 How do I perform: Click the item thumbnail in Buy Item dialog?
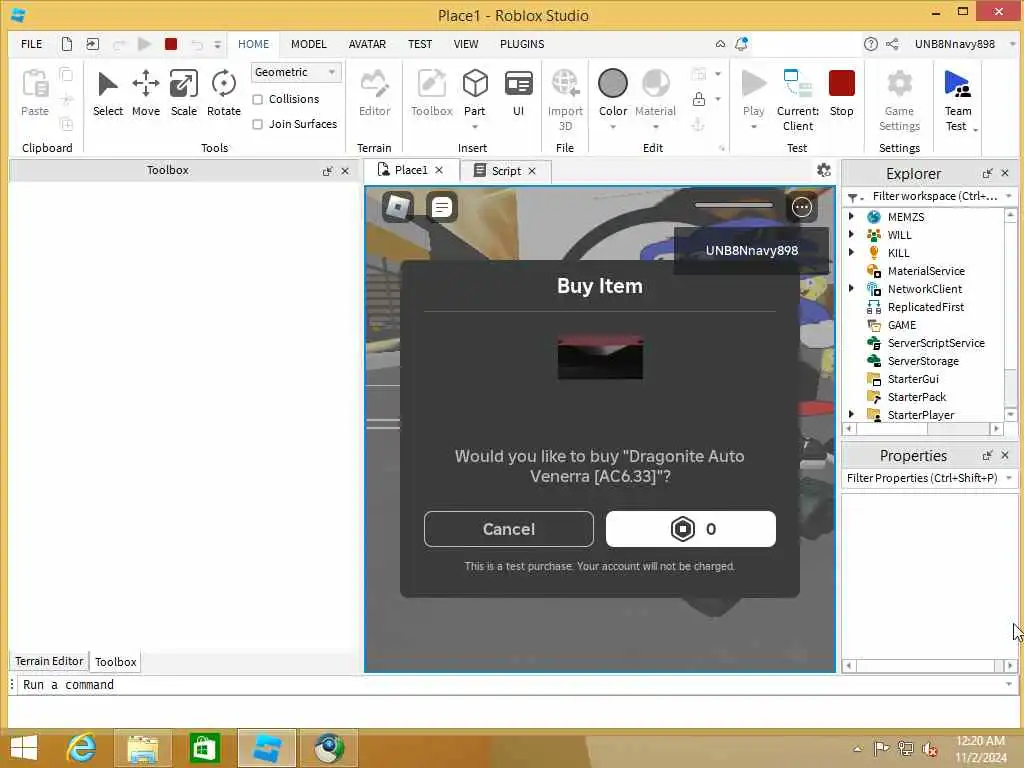pyautogui.click(x=600, y=357)
